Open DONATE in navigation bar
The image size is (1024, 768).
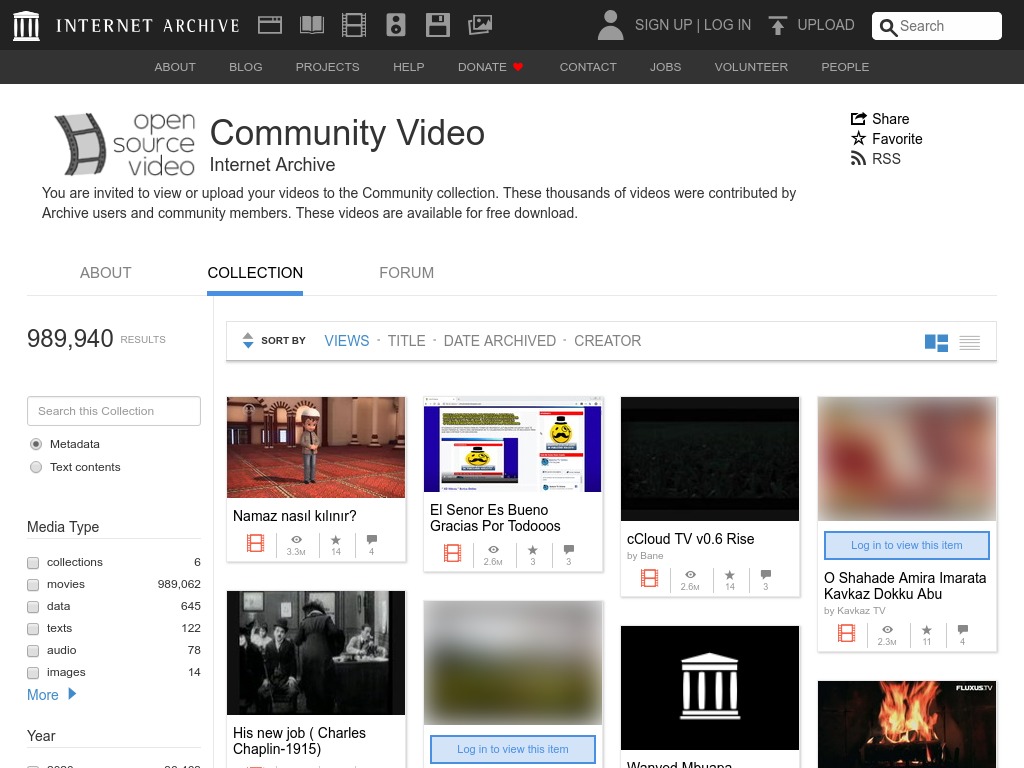click(x=490, y=67)
